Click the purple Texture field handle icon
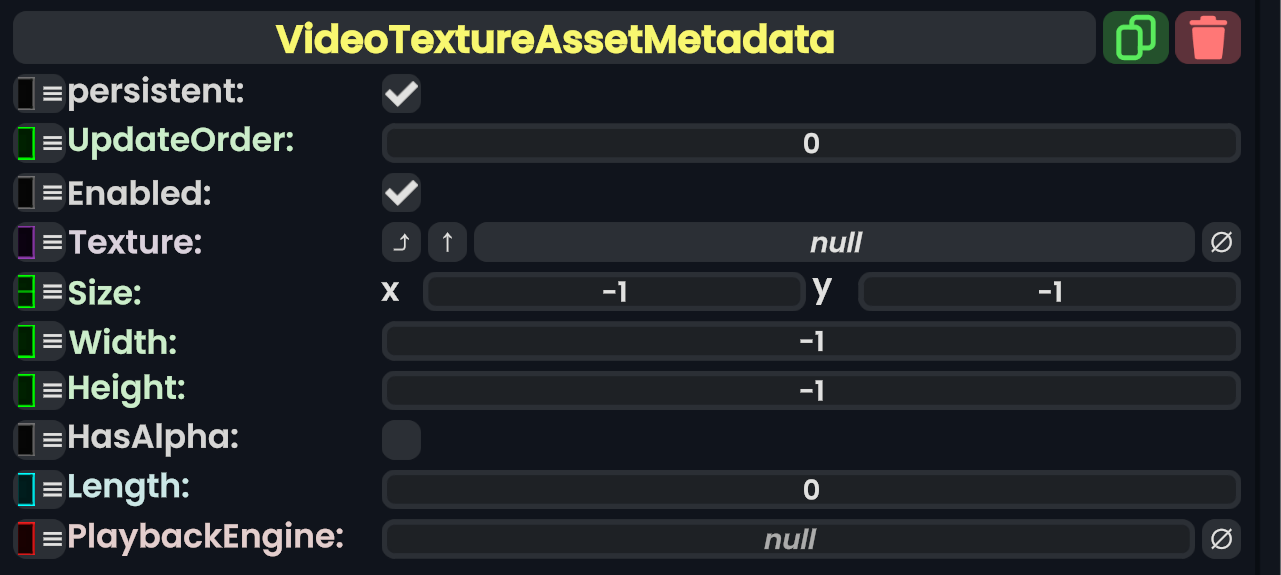The width and height of the screenshot is (1281, 575). point(26,242)
